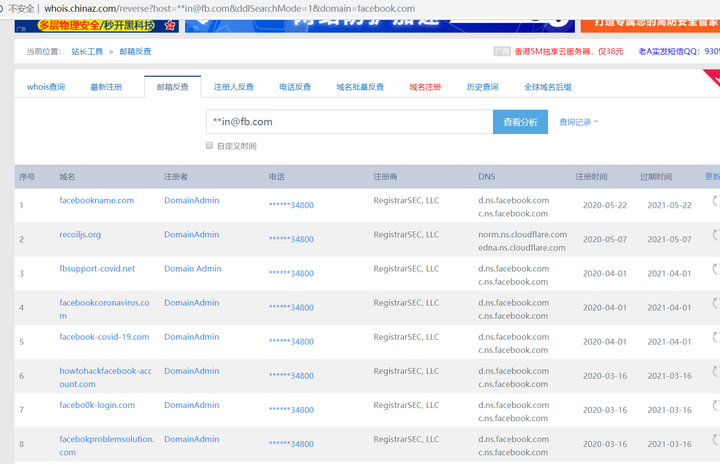Click the 域名 column header
The height and width of the screenshot is (464, 720).
pos(67,177)
